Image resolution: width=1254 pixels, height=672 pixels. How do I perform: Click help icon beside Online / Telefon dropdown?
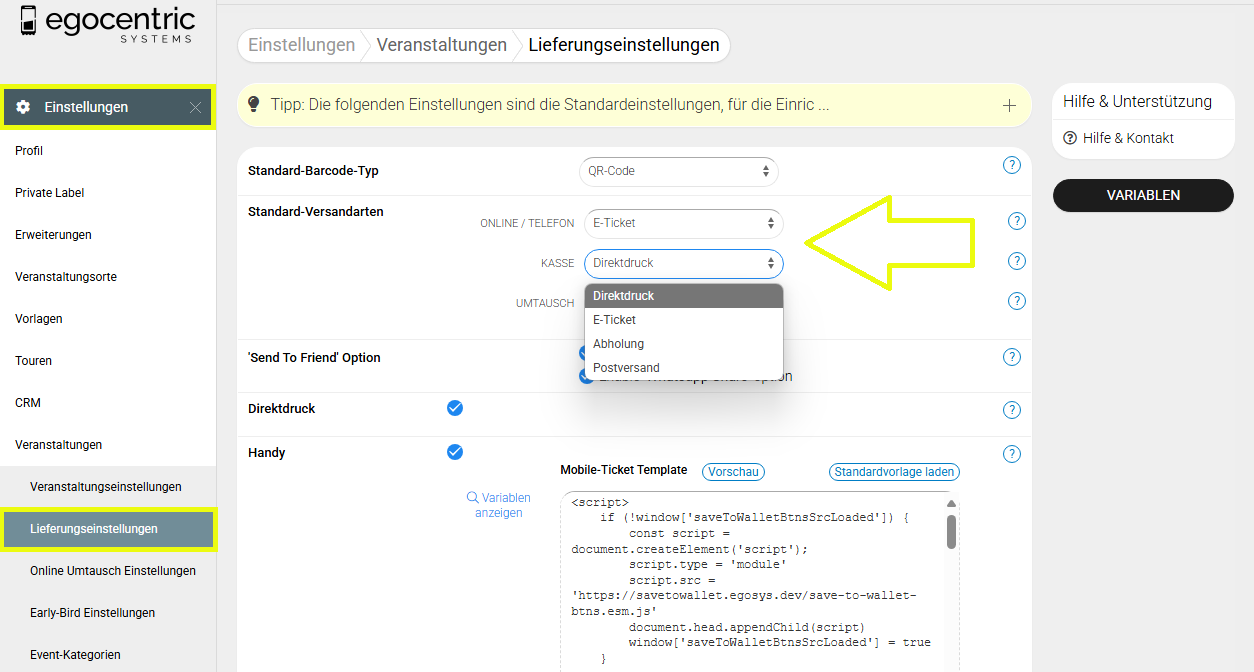(1017, 221)
